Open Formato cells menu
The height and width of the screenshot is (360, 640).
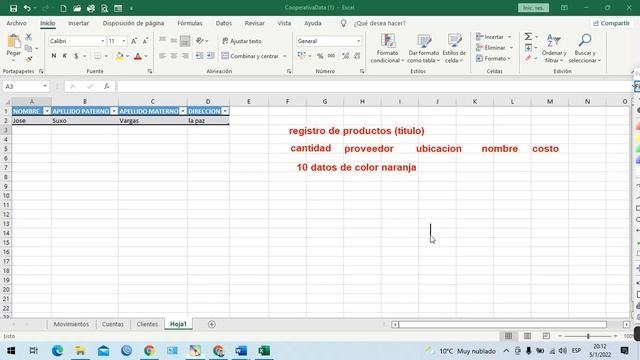point(493,59)
